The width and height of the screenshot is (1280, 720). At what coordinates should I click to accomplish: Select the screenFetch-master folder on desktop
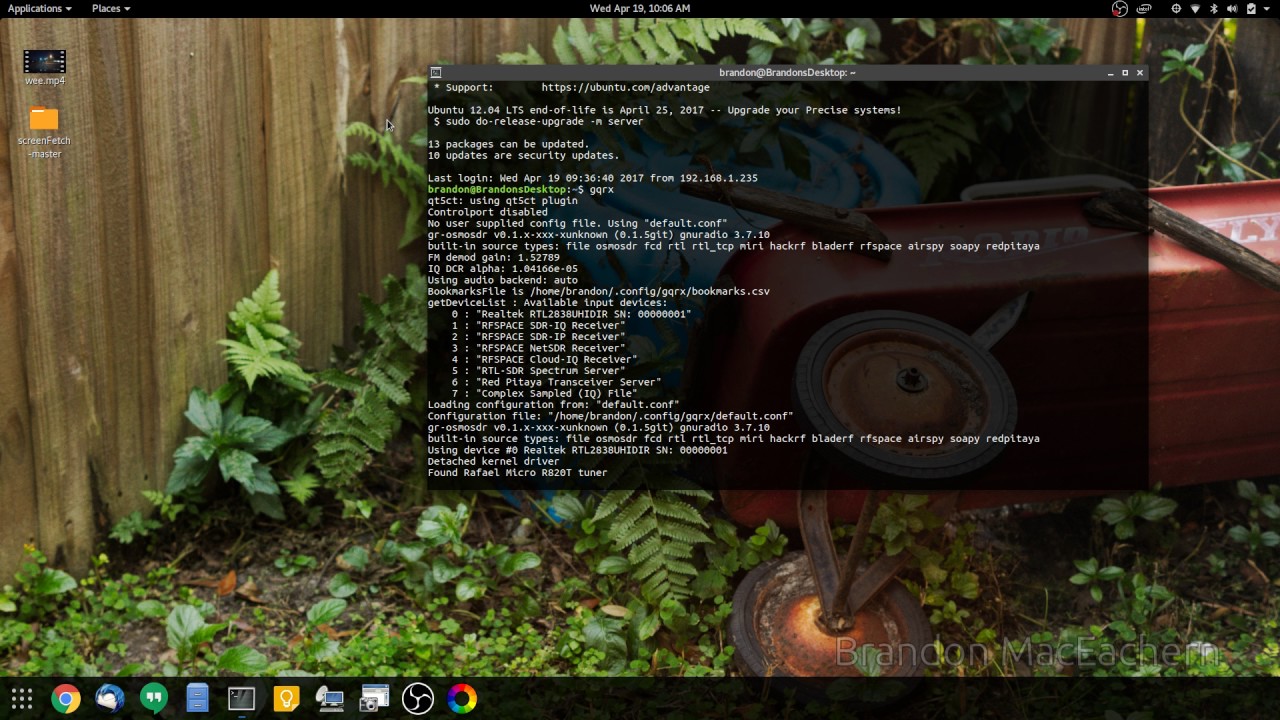click(x=44, y=133)
